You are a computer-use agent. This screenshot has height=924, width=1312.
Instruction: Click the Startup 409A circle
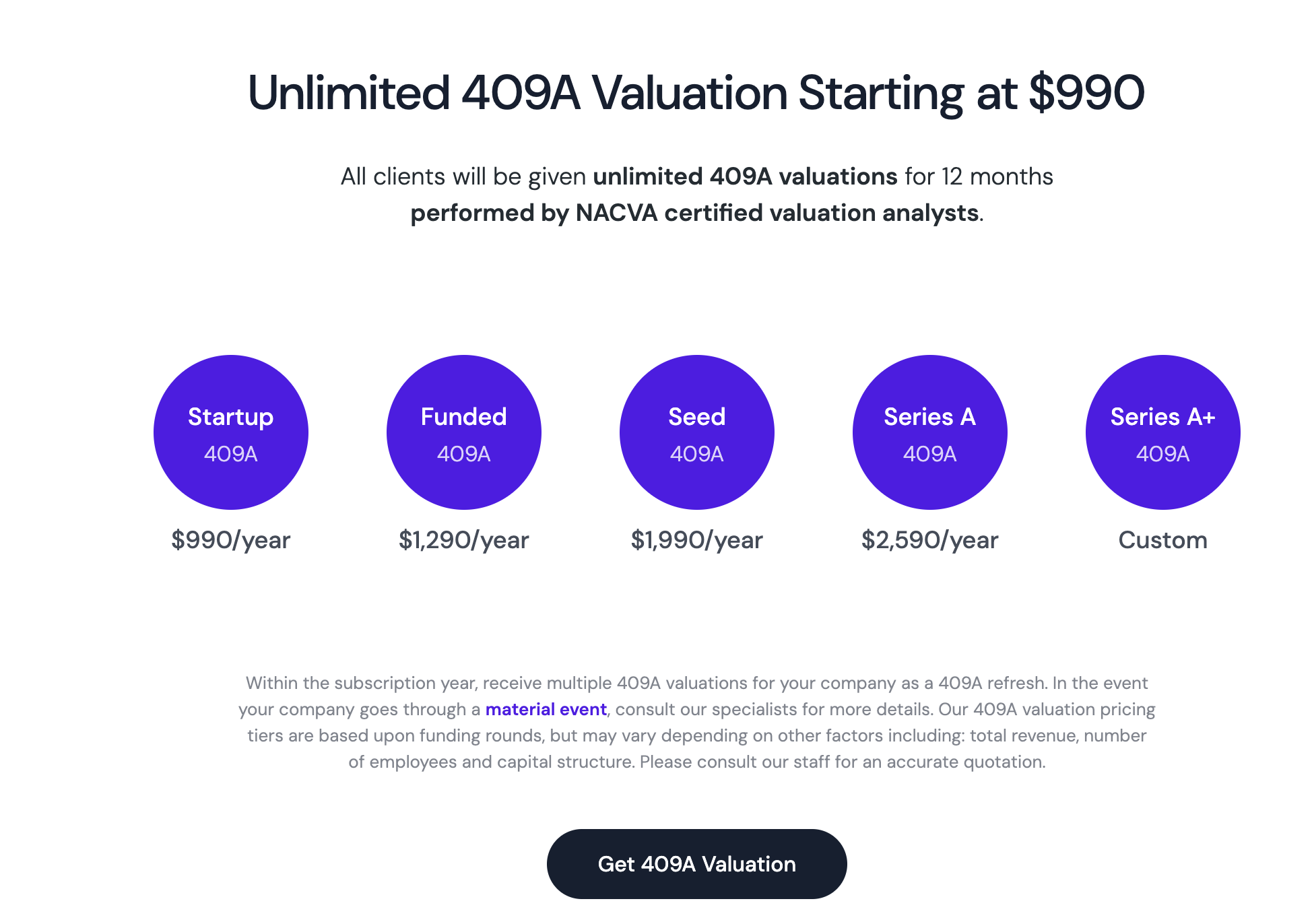point(230,432)
